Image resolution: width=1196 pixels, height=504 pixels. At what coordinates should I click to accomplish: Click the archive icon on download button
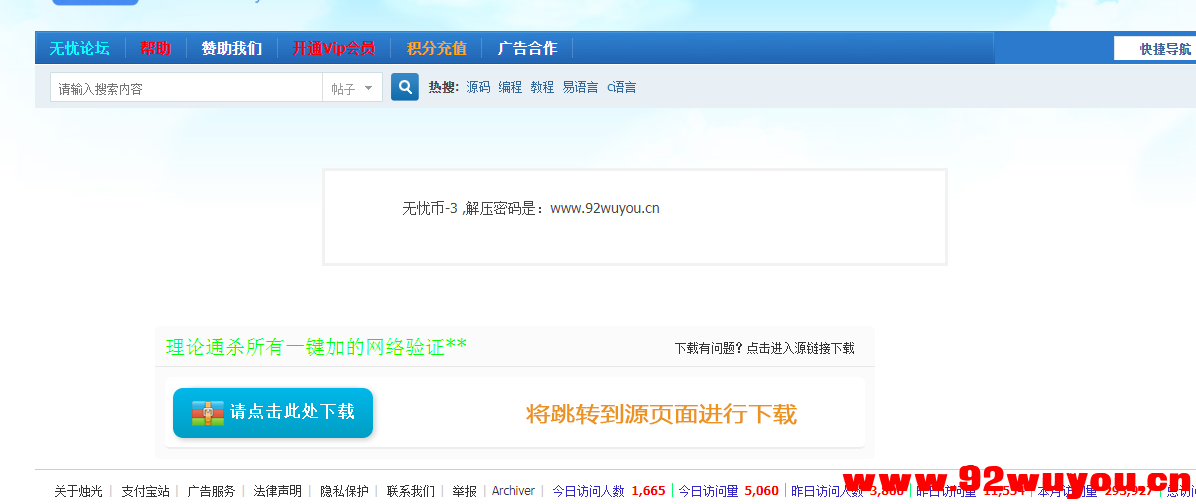(207, 413)
